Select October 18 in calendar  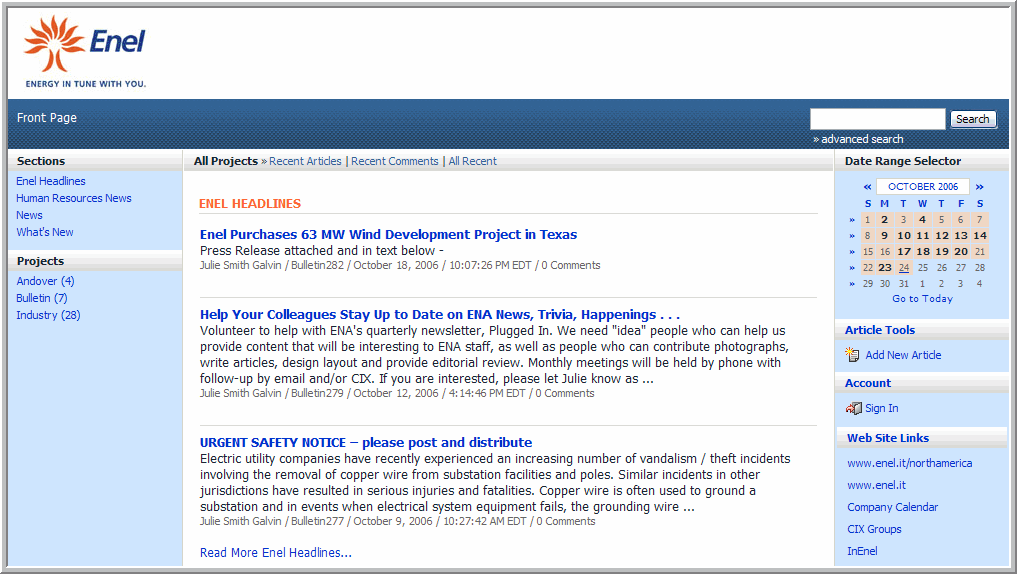point(923,252)
